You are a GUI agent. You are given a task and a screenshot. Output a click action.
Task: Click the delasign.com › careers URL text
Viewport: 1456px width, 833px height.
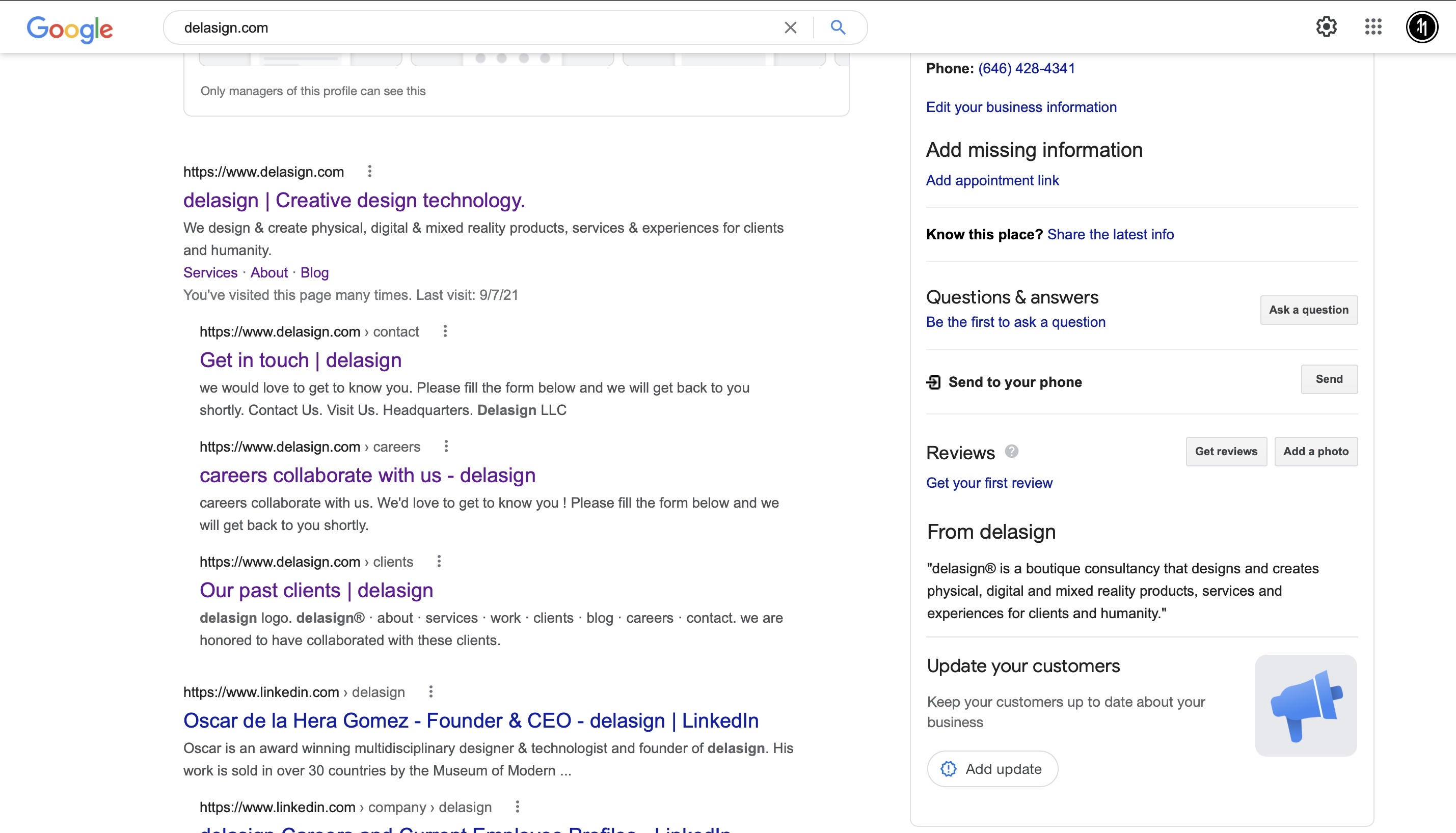point(310,447)
